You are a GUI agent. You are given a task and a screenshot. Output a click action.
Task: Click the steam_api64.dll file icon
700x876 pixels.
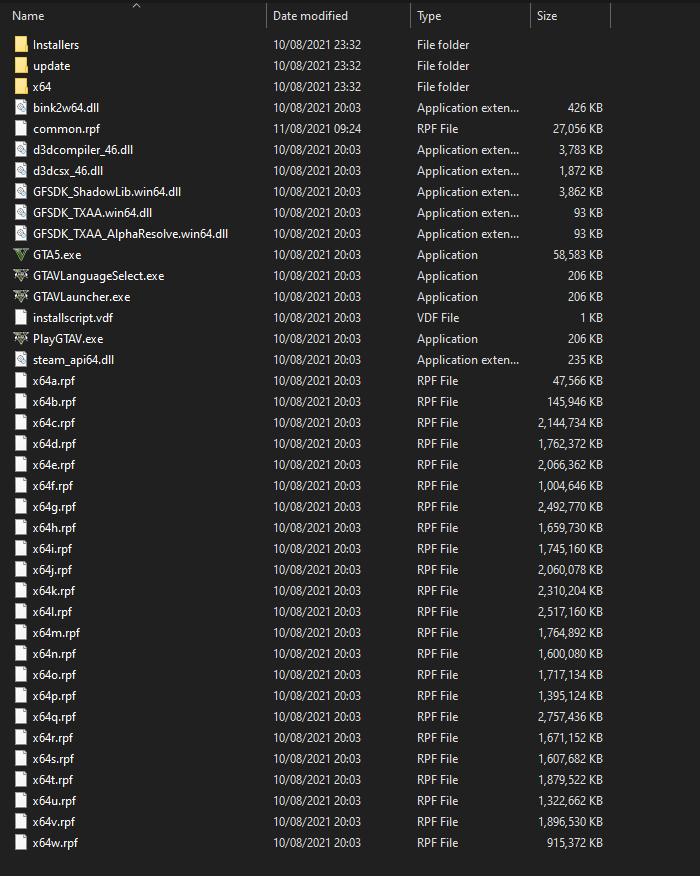tap(21, 360)
